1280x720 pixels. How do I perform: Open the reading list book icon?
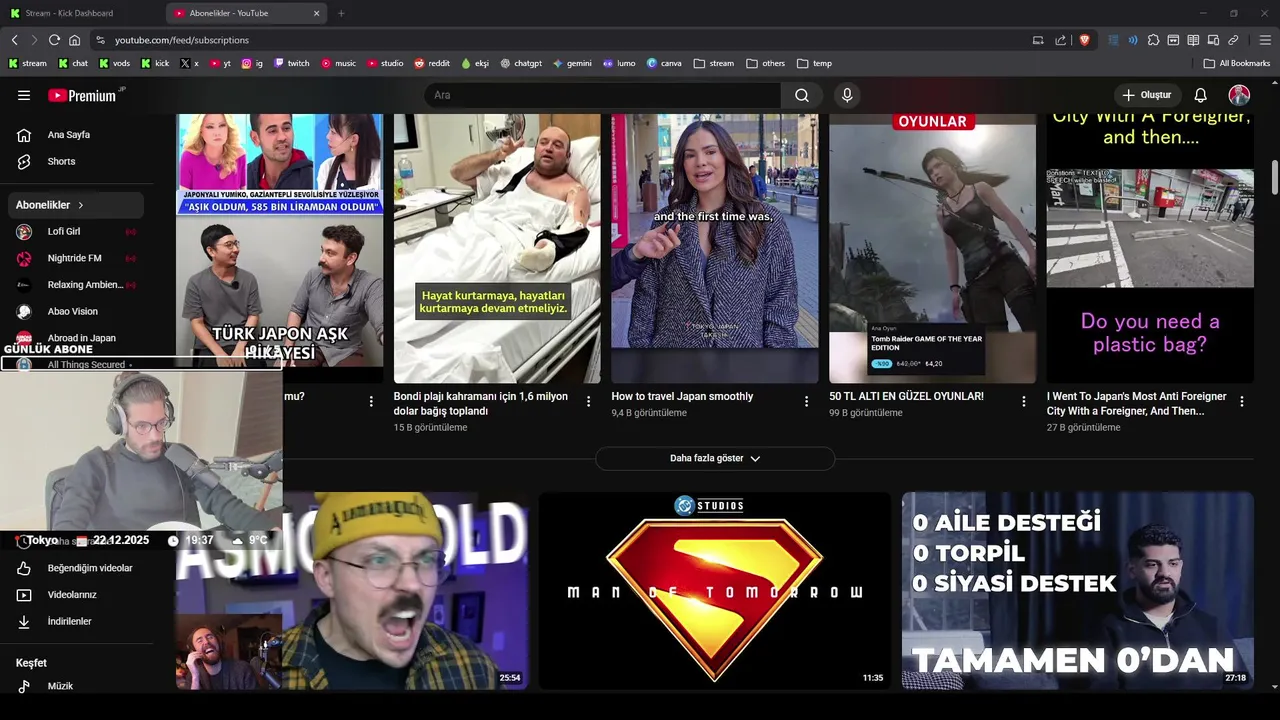pos(1193,40)
